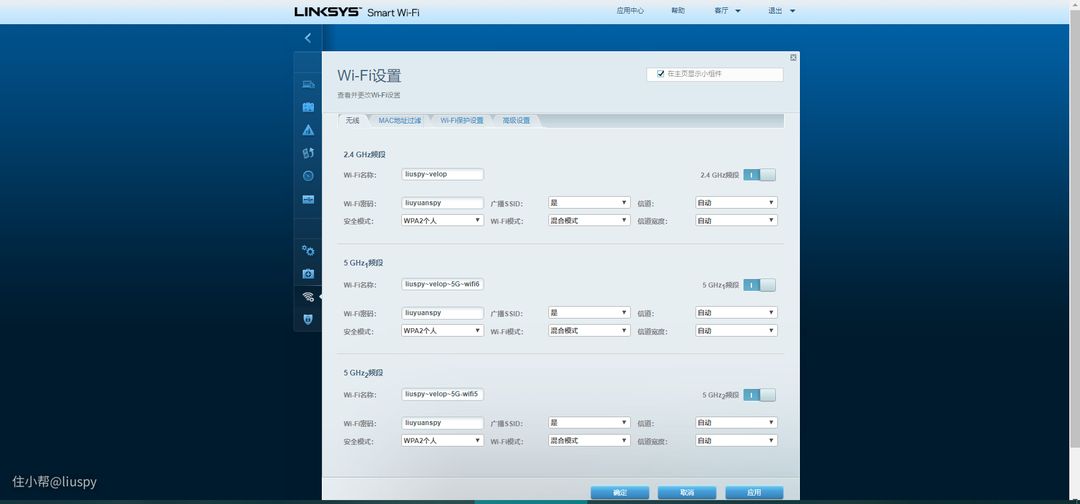Collapse the sidebar with the back arrow
Screen dimensions: 1080x504
308,38
